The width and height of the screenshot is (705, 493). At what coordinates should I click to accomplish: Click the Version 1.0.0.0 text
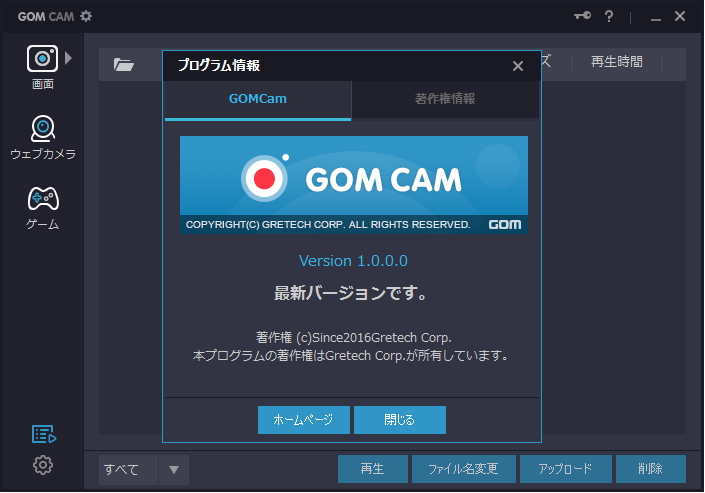coord(353,261)
